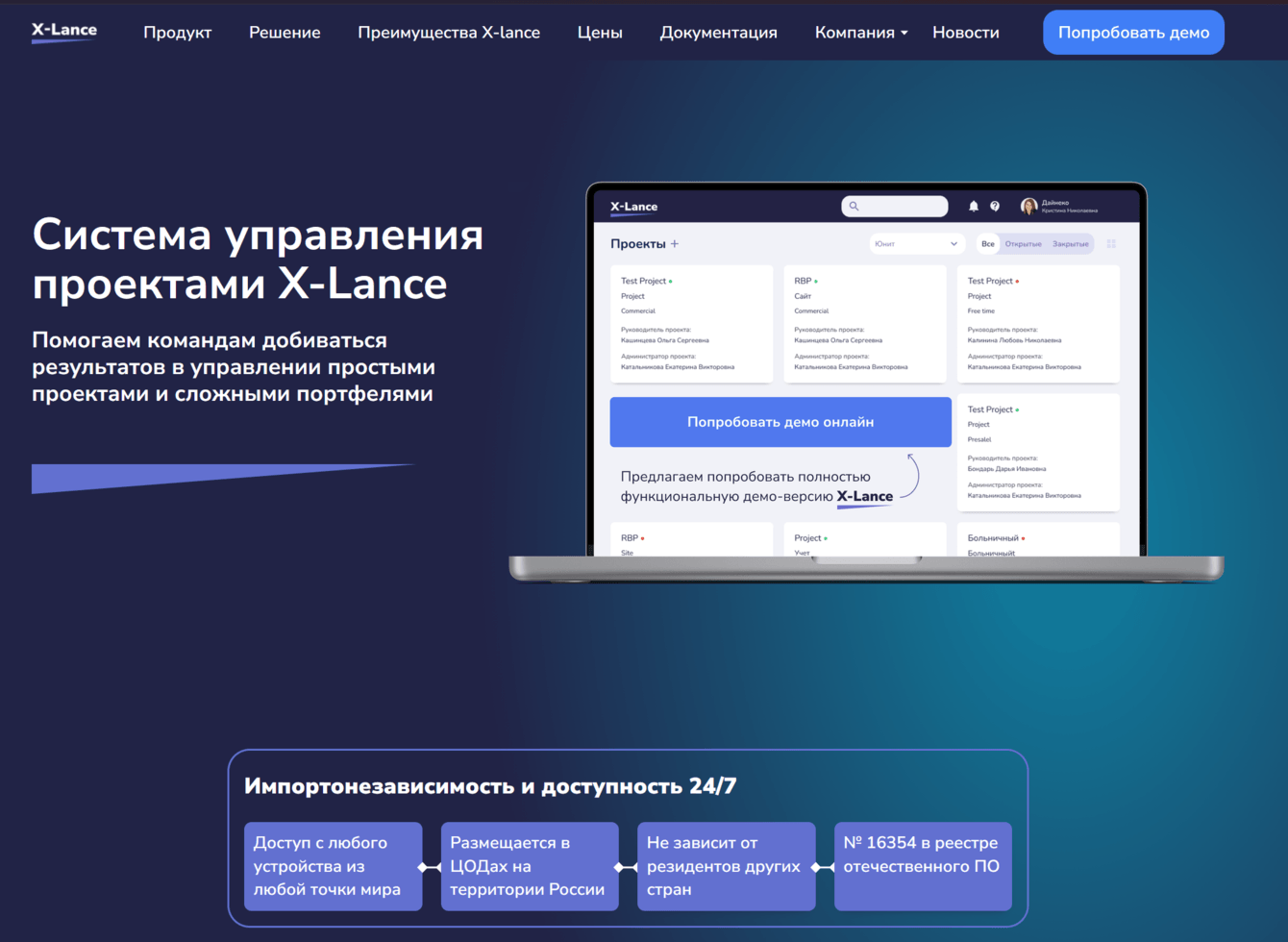Click the Размещается в ЦОДах card

530,866
